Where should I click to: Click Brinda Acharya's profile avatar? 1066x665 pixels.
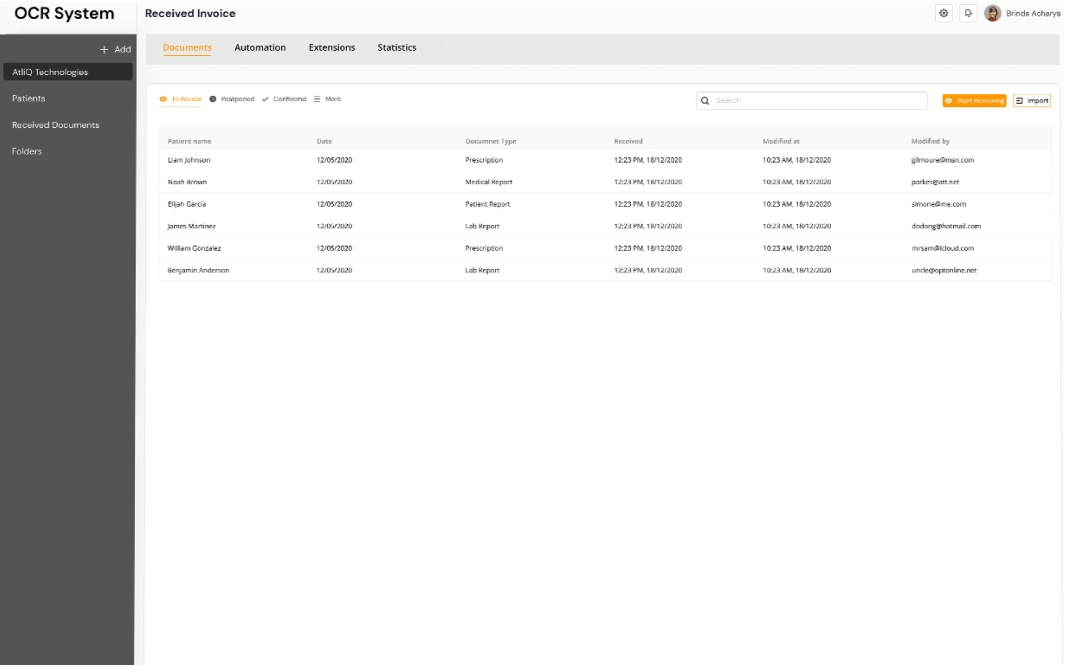point(992,13)
